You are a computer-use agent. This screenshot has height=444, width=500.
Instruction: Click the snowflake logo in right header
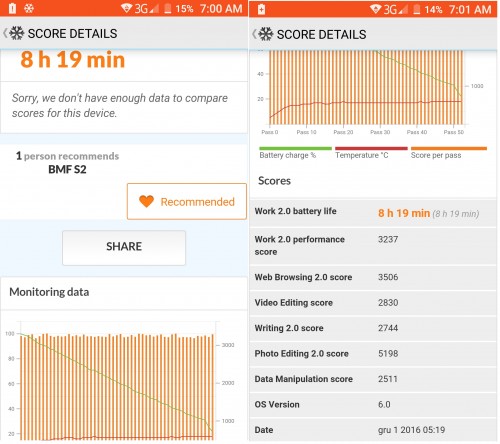[266, 34]
